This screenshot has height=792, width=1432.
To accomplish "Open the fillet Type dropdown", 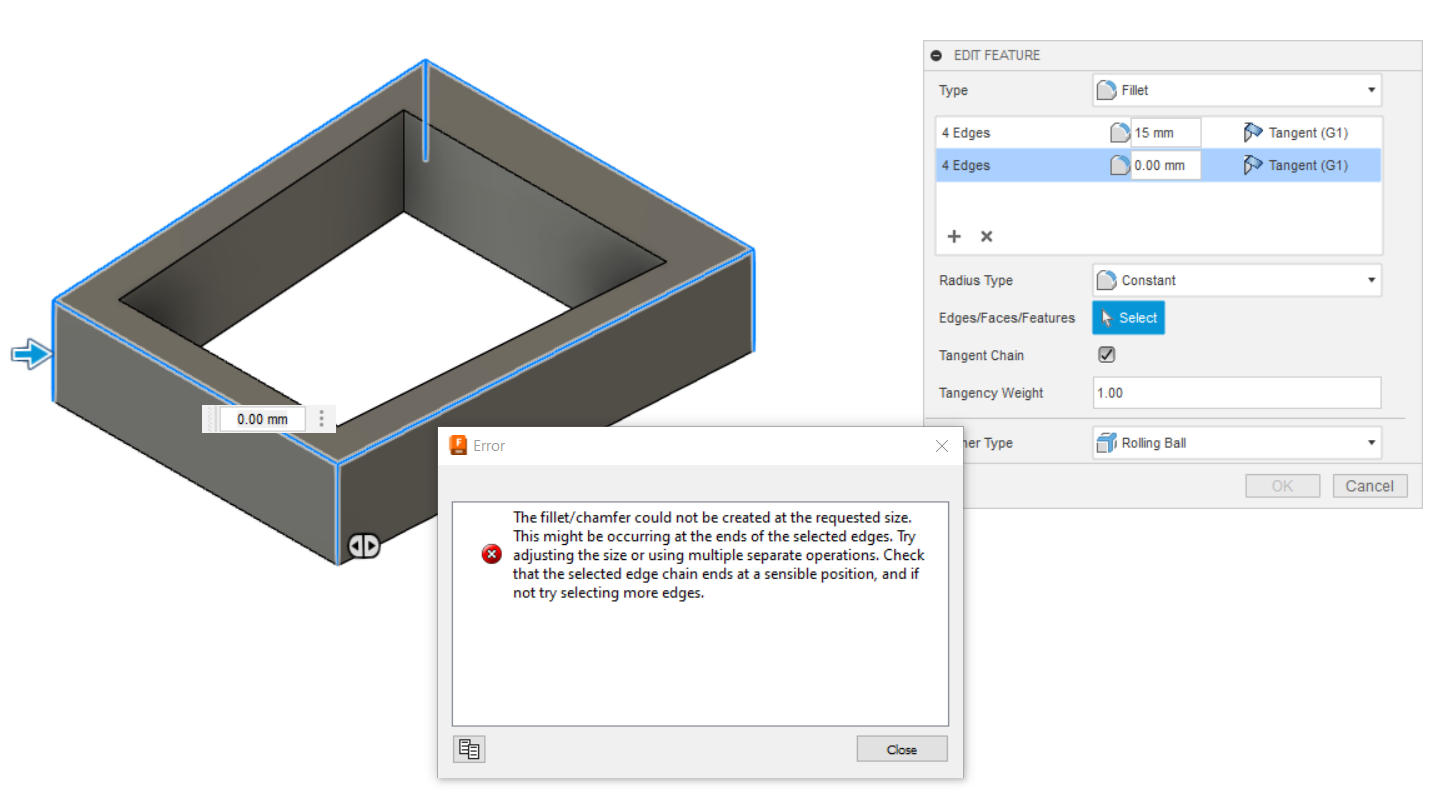I will (x=1236, y=90).
